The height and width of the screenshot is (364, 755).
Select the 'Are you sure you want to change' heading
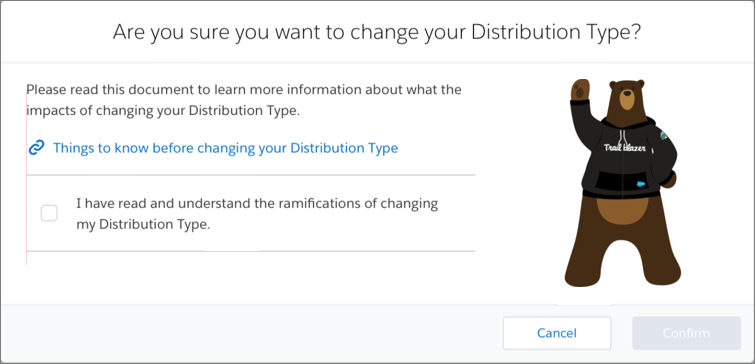[377, 32]
